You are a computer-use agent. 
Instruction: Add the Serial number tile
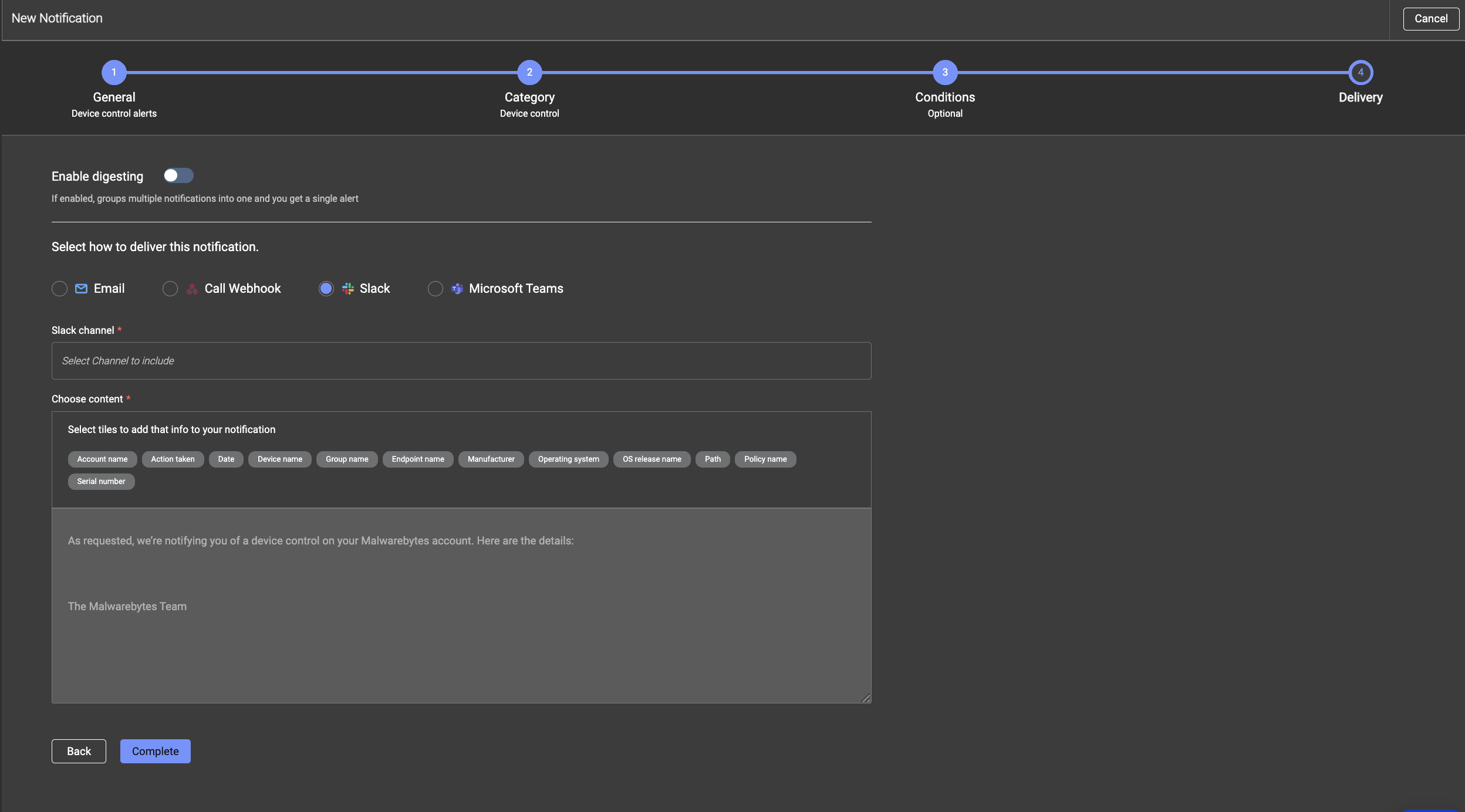101,482
